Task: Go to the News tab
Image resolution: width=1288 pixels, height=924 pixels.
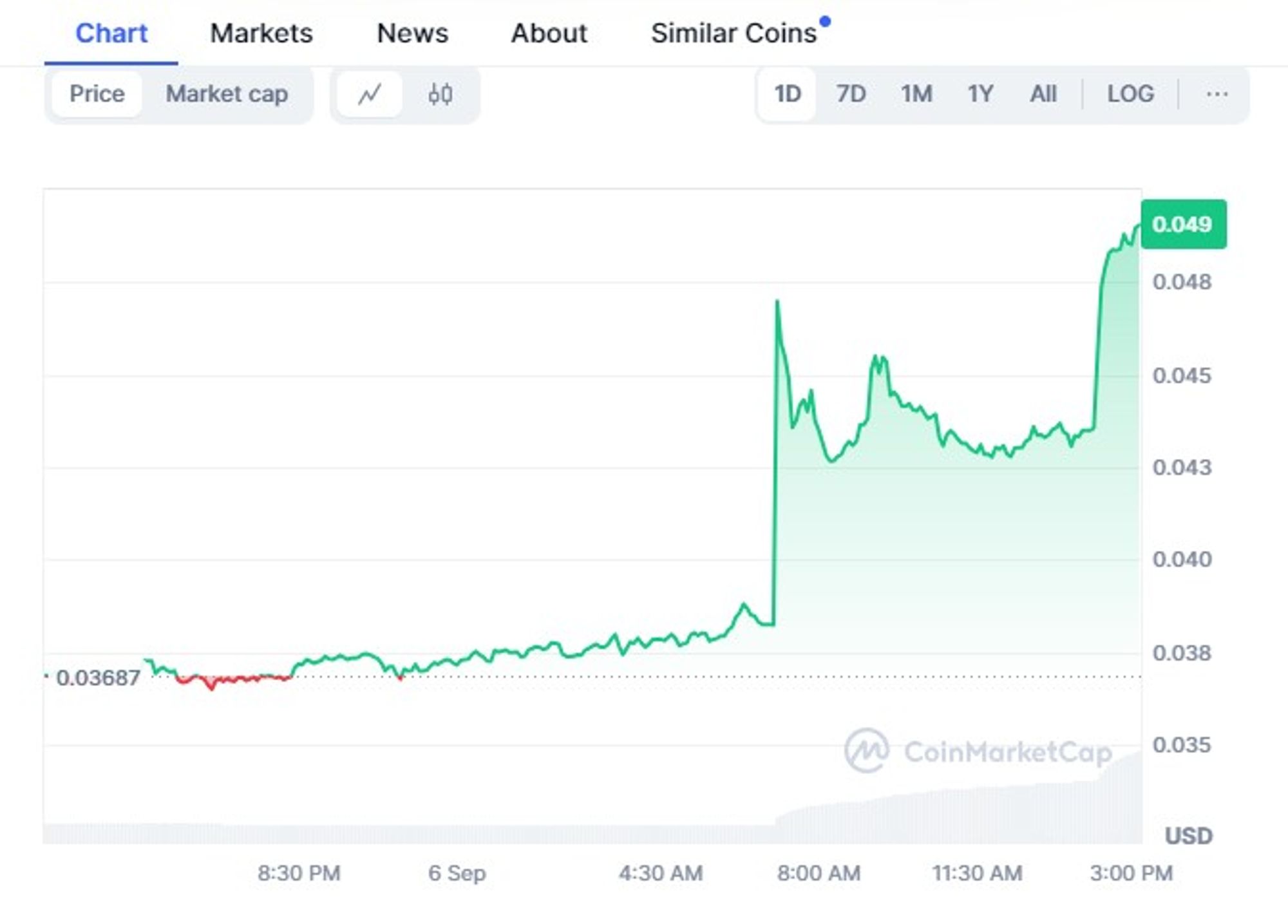Action: pyautogui.click(x=412, y=33)
